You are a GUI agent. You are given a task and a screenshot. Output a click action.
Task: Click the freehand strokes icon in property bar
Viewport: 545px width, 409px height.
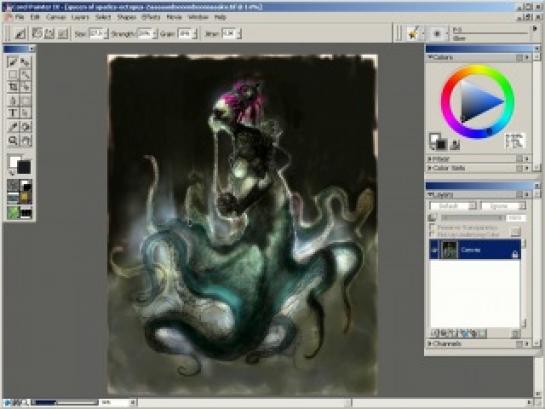(37, 33)
